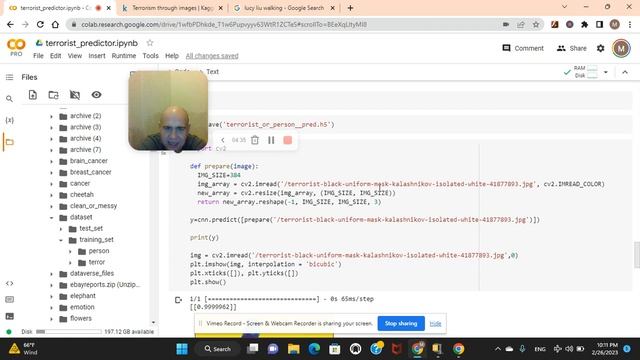
Task: Open the Find and replace sidebar icon
Action: 9,99
